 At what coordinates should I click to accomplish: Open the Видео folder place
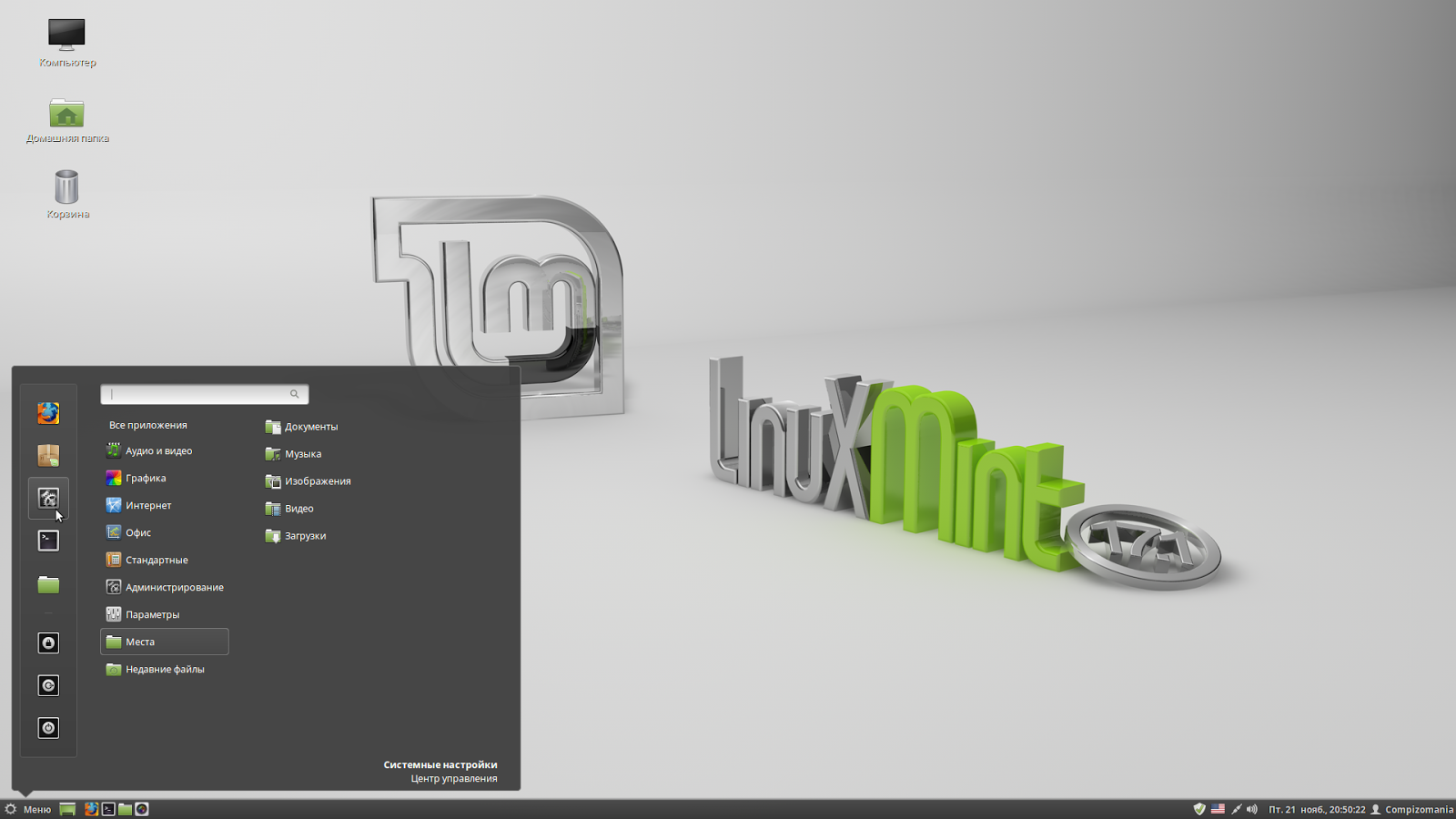point(289,508)
